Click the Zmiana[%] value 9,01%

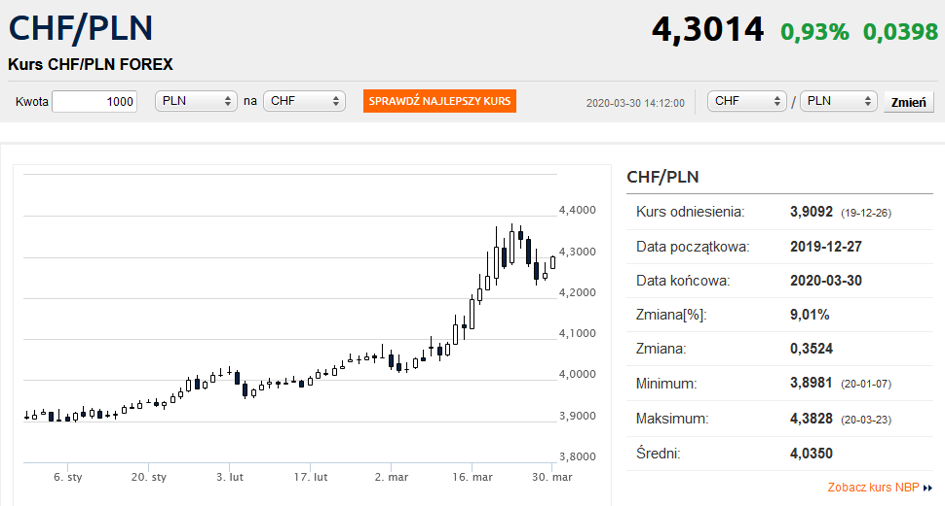click(x=809, y=314)
